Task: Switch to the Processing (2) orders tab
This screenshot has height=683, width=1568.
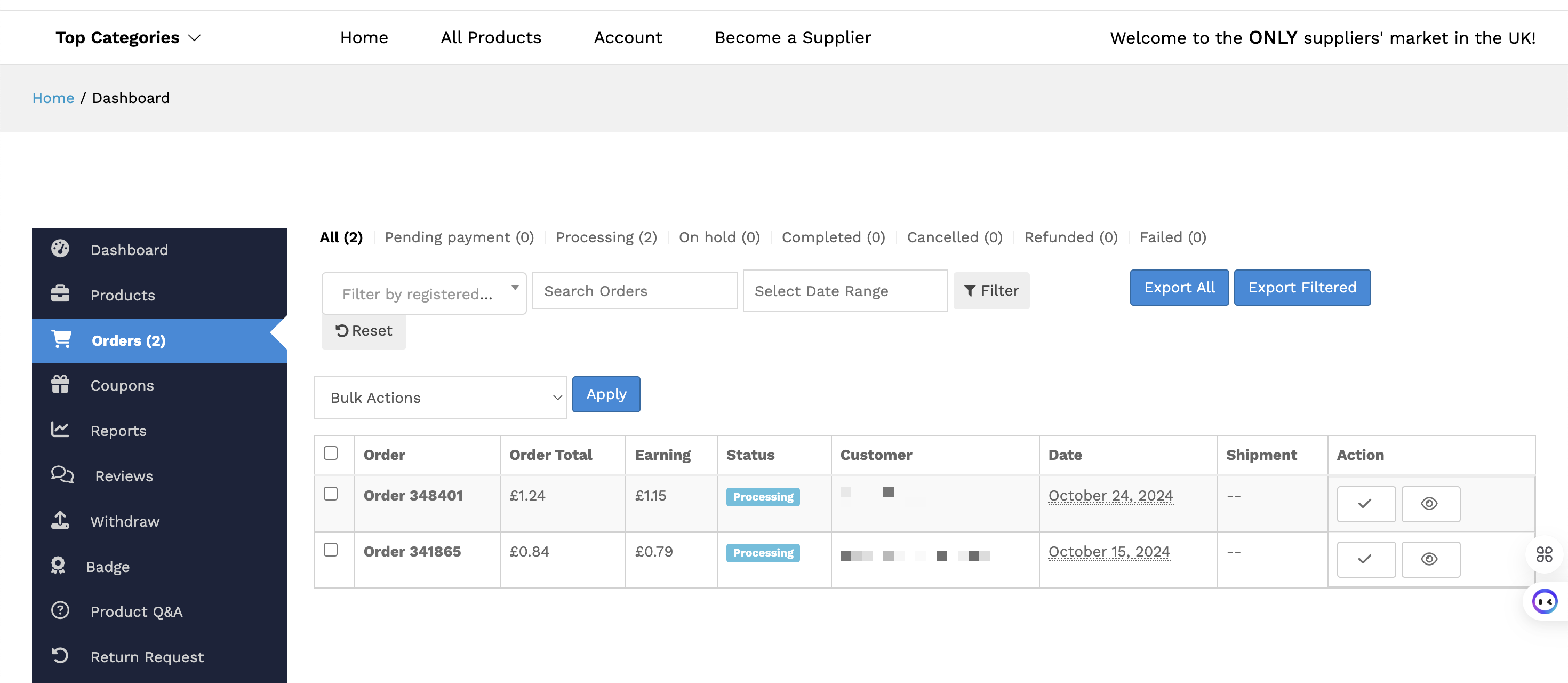Action: click(606, 237)
